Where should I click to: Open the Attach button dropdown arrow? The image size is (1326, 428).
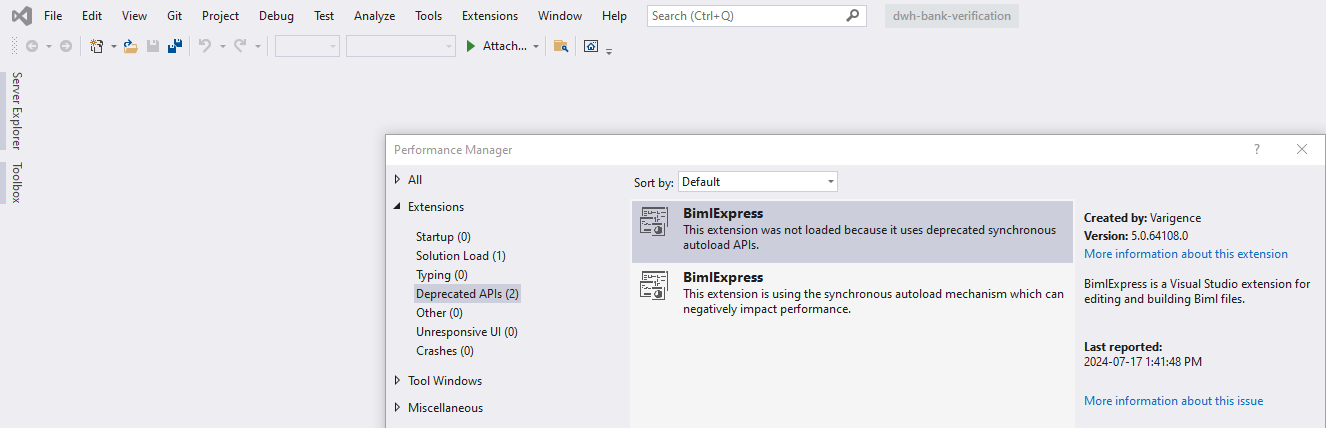536,46
